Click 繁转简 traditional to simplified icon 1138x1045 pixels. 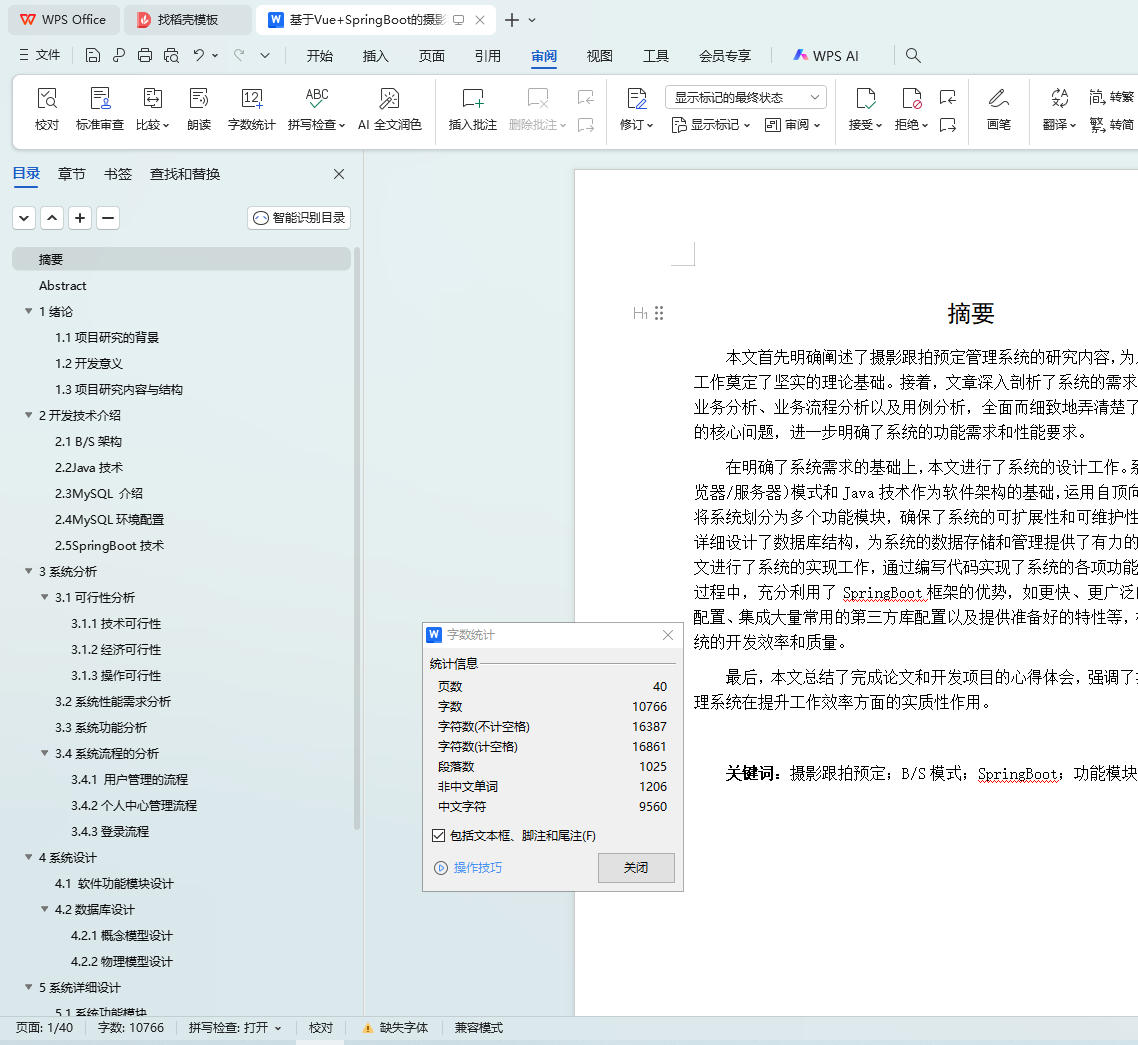(x=1111, y=125)
